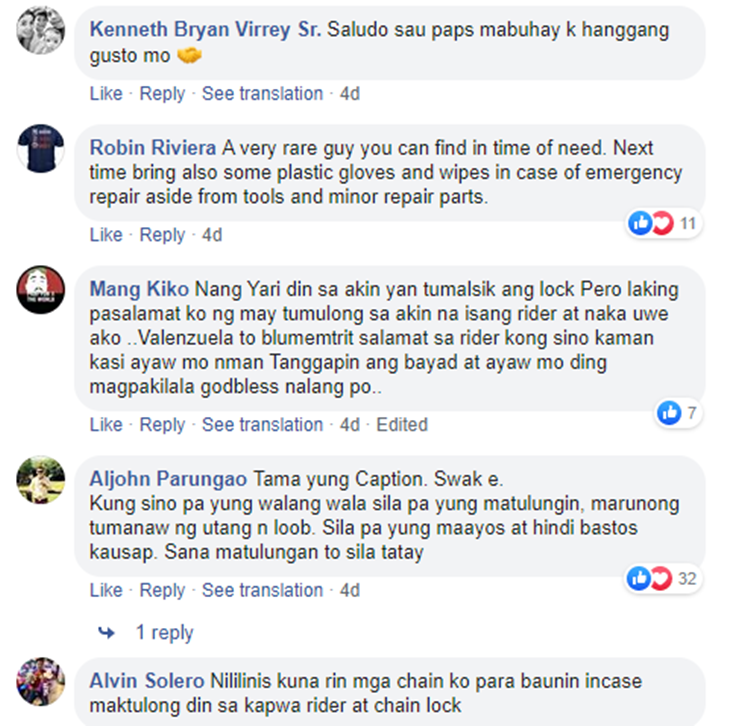This screenshot has width=750, height=726.
Task: Expand the 1 reply thread arrow
Action: point(106,633)
